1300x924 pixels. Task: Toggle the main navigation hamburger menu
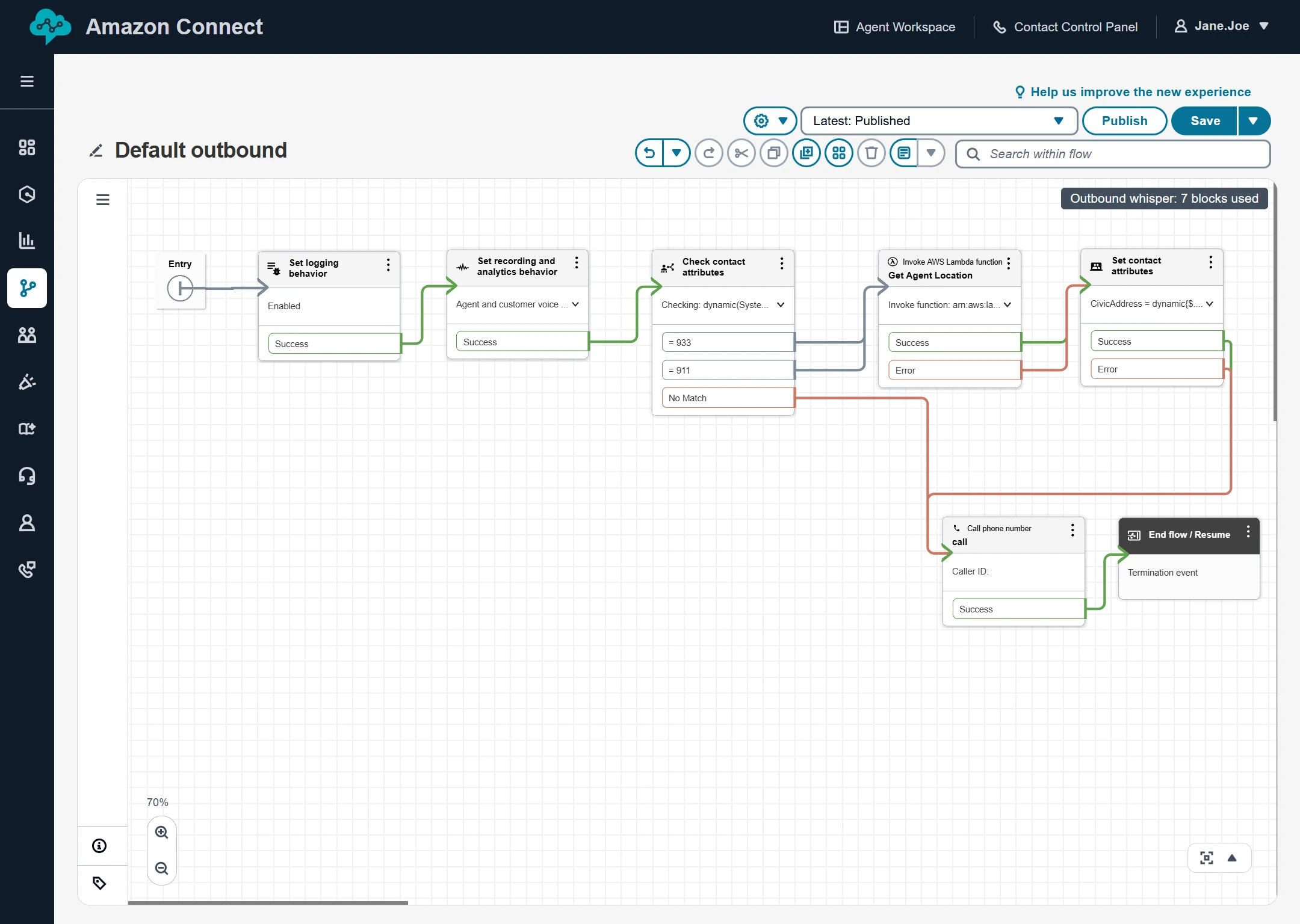[x=27, y=81]
